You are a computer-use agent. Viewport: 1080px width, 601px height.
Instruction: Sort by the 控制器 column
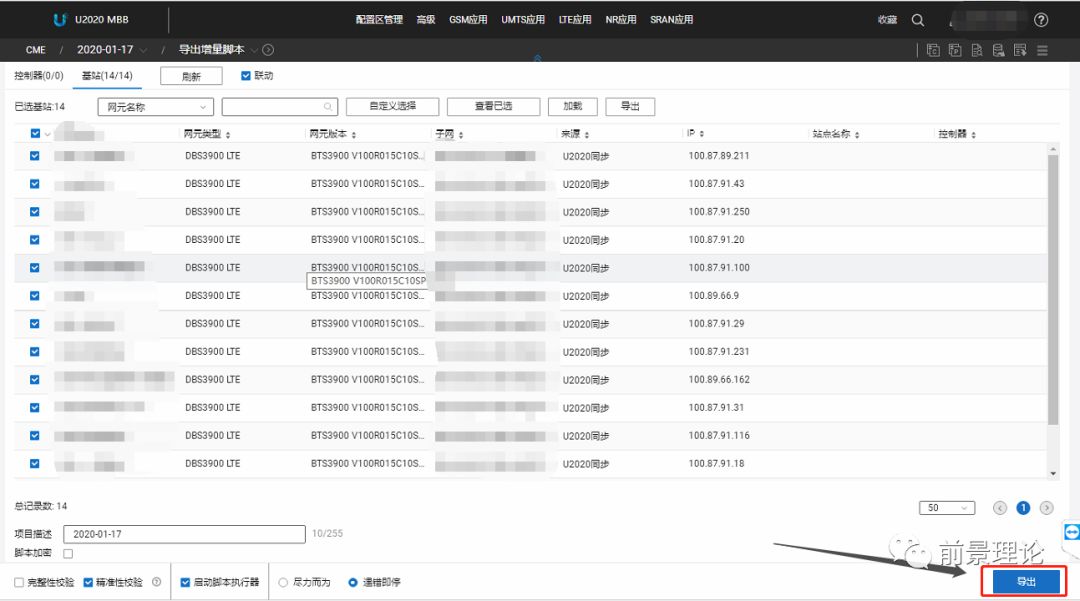click(x=973, y=135)
